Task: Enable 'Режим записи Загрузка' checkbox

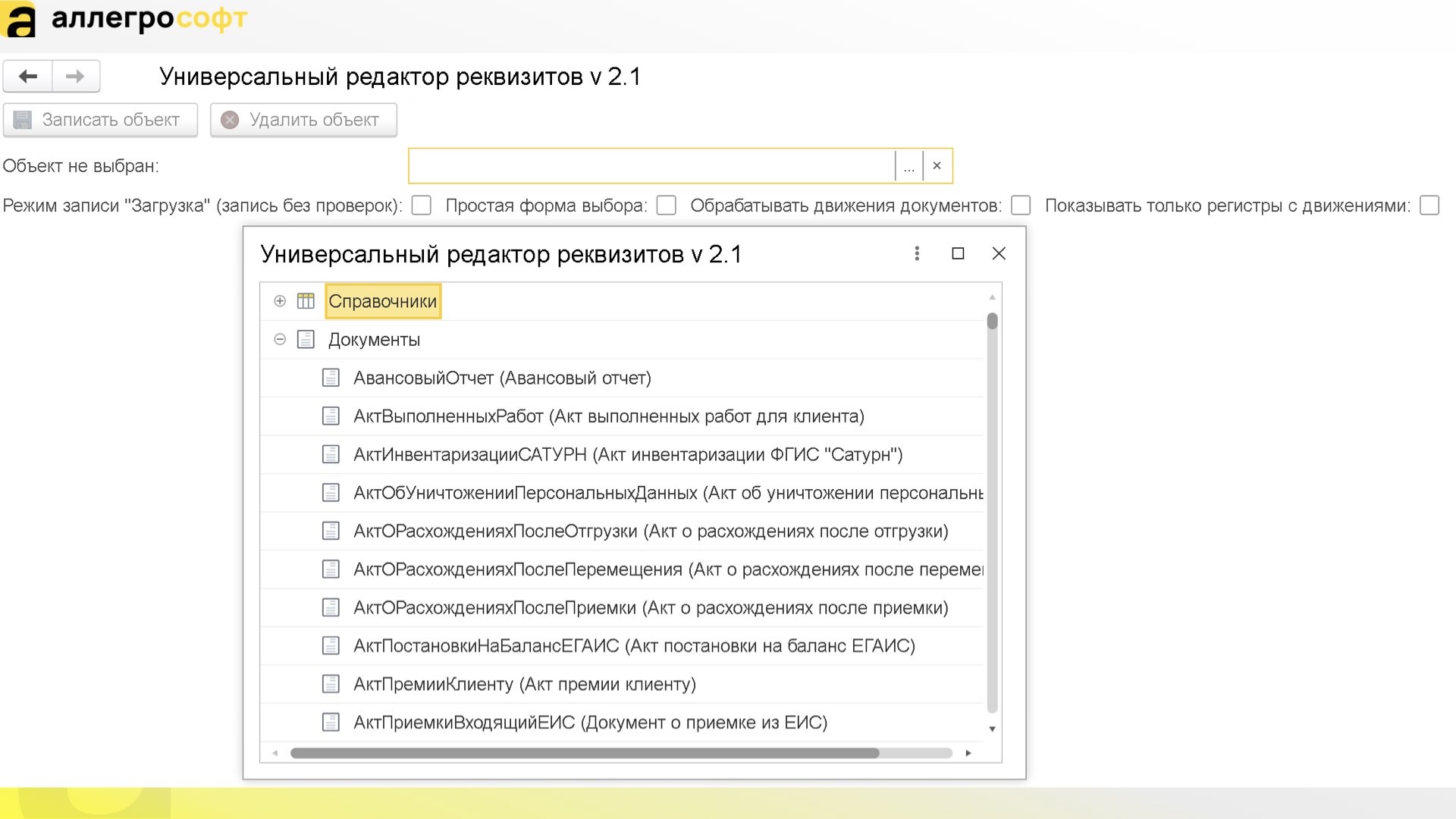Action: (422, 206)
